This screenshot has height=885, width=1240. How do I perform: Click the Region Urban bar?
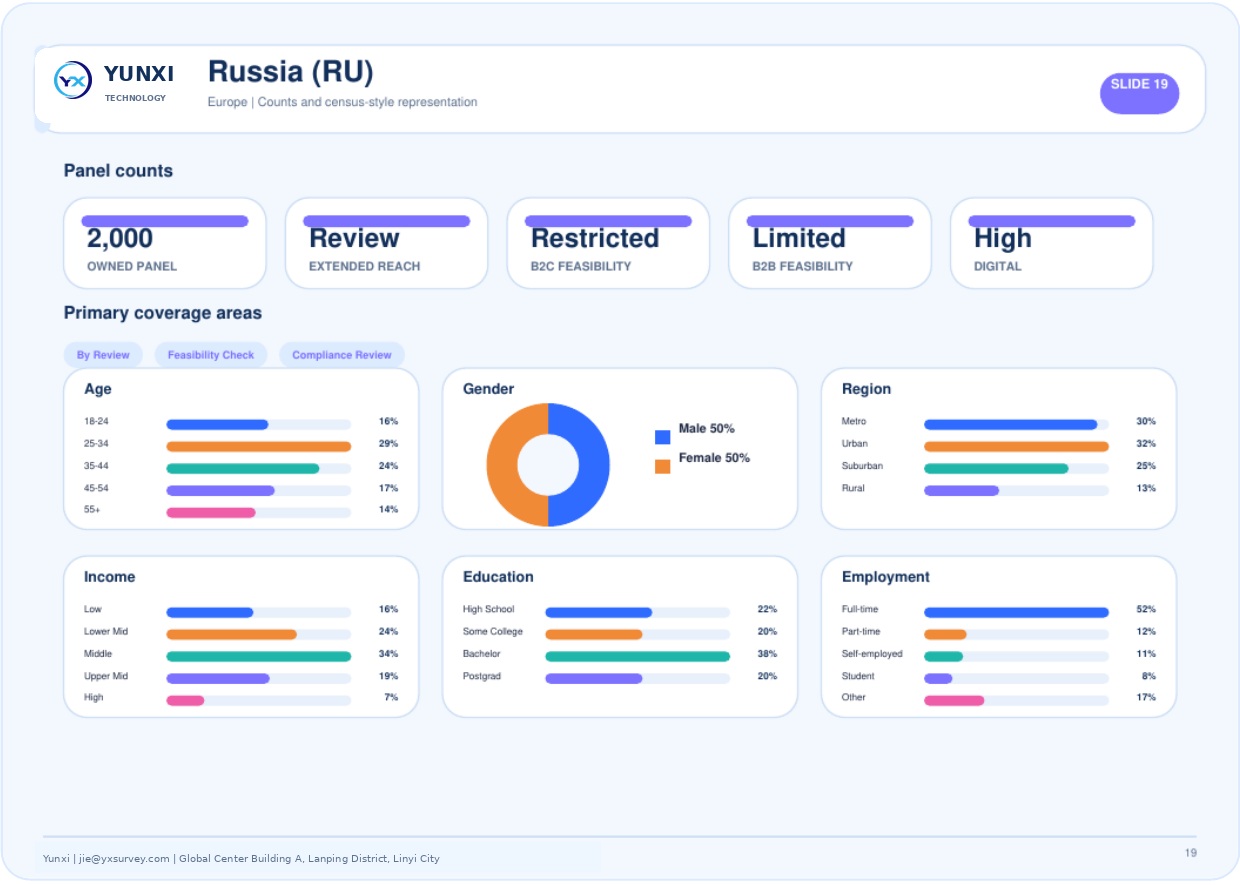(1016, 446)
